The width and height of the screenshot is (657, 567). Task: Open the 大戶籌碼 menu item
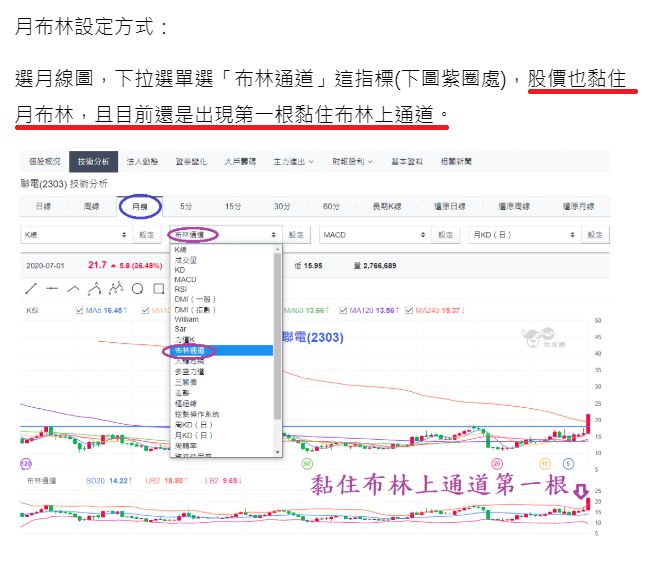[x=240, y=161]
